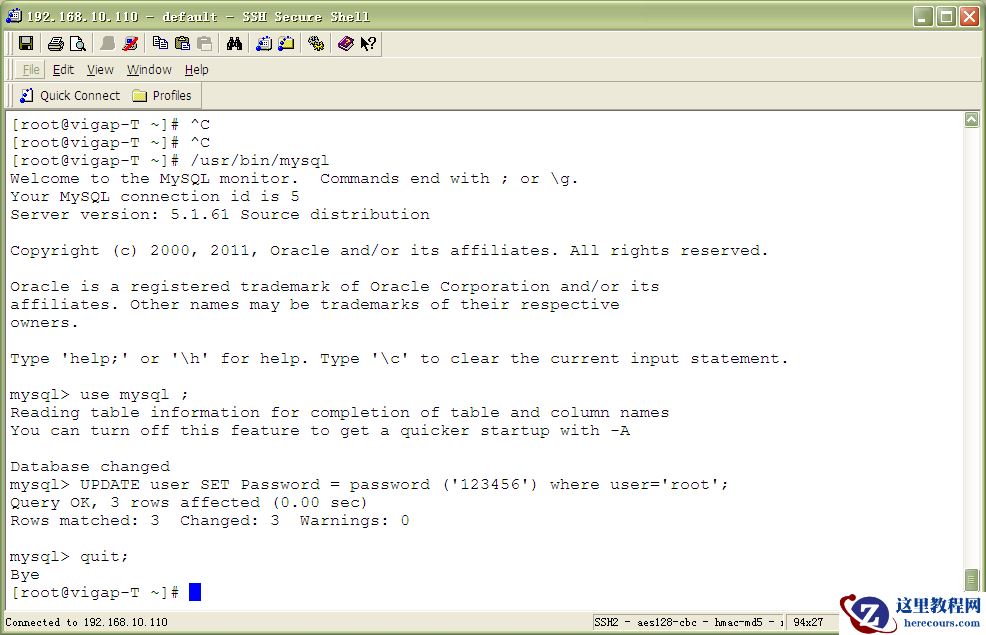Open the Help menu
The image size is (986, 635).
pos(197,70)
